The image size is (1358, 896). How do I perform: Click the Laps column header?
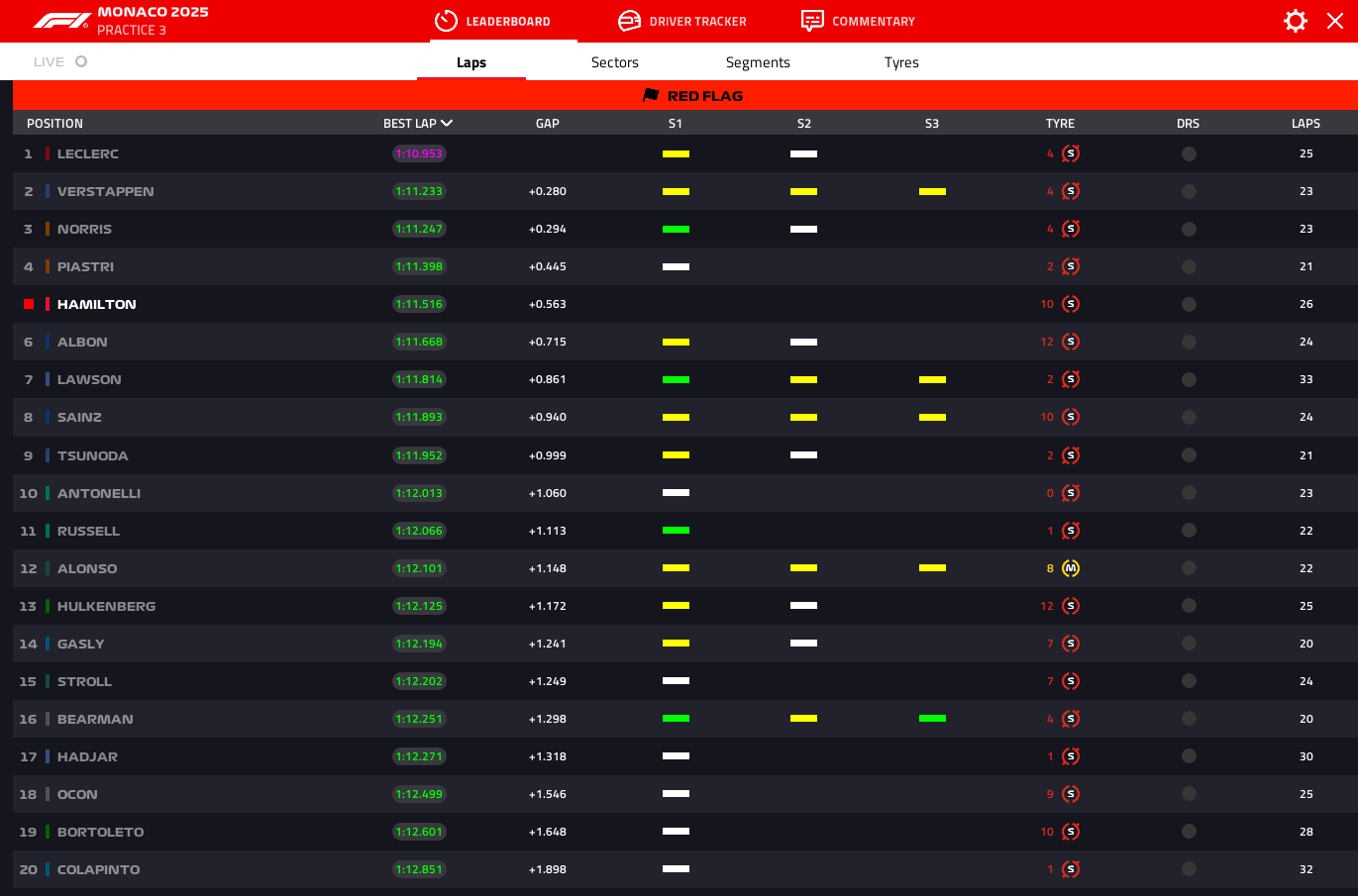[x=1306, y=124]
